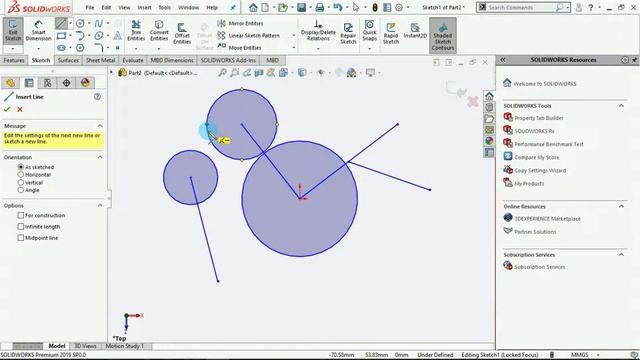
Task: Enable Infinite length checkbox
Action: click(21, 226)
